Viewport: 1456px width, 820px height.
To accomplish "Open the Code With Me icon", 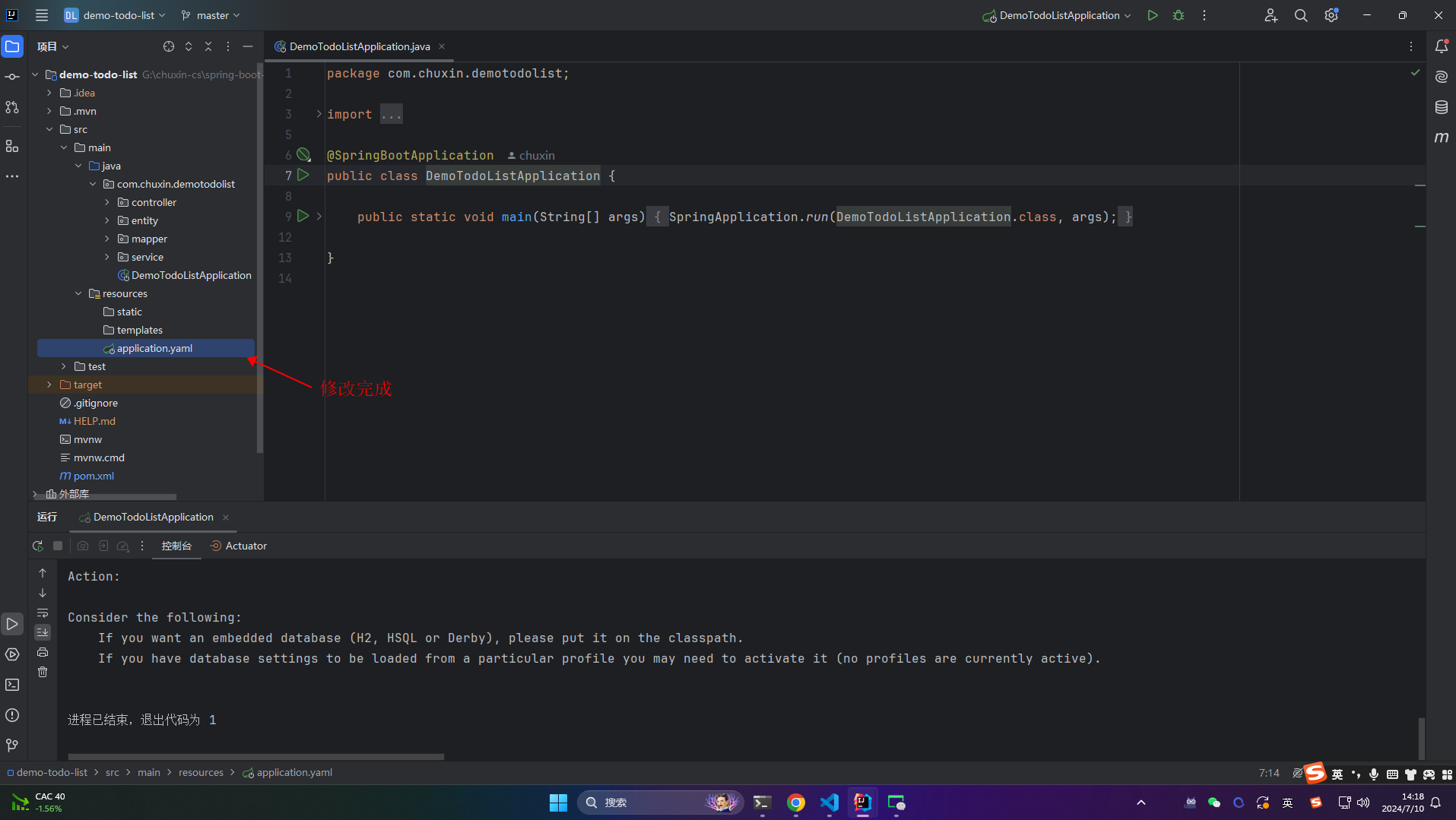I will pyautogui.click(x=1270, y=15).
